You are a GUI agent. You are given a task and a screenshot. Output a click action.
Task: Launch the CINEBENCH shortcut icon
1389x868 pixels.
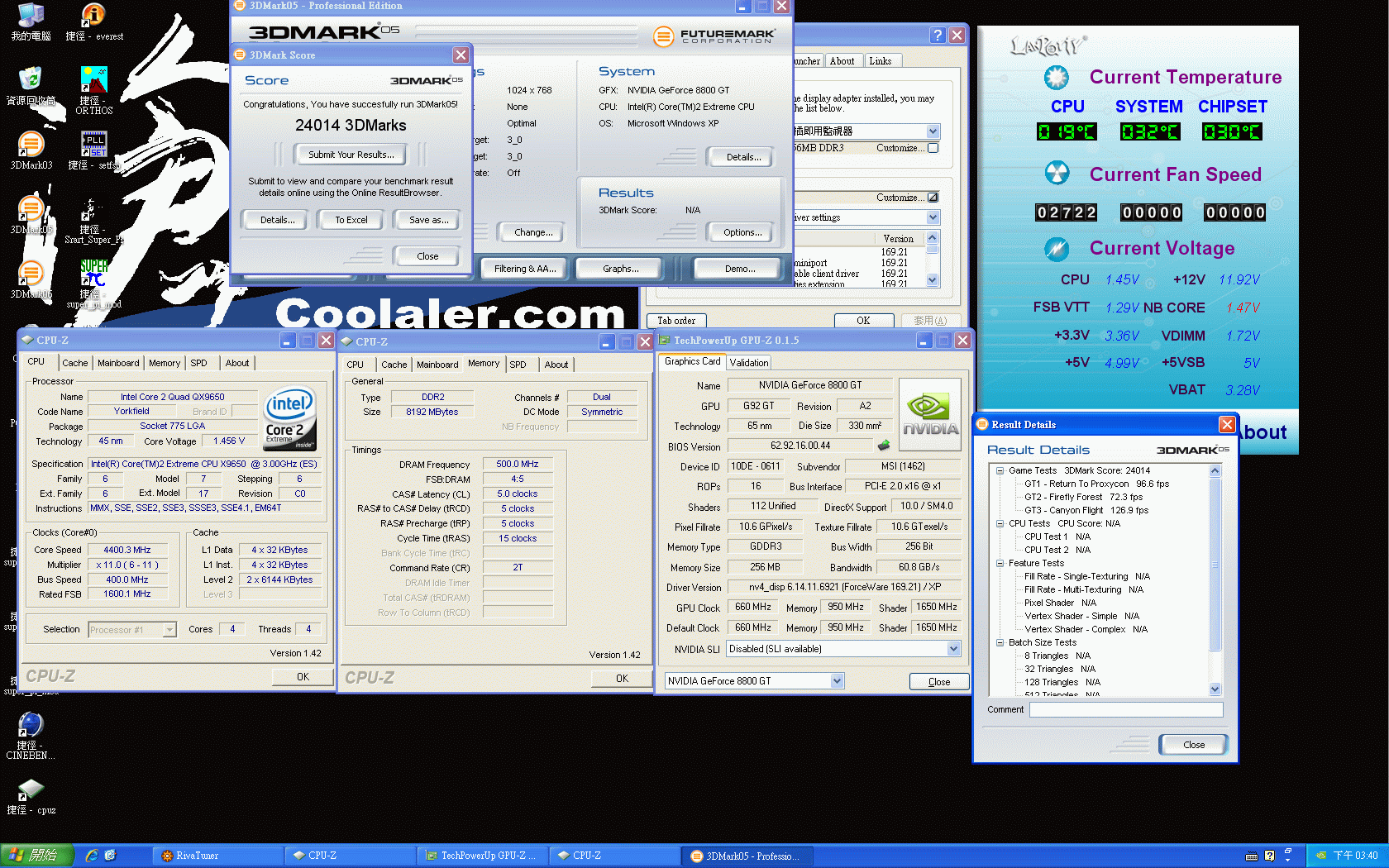point(31,736)
